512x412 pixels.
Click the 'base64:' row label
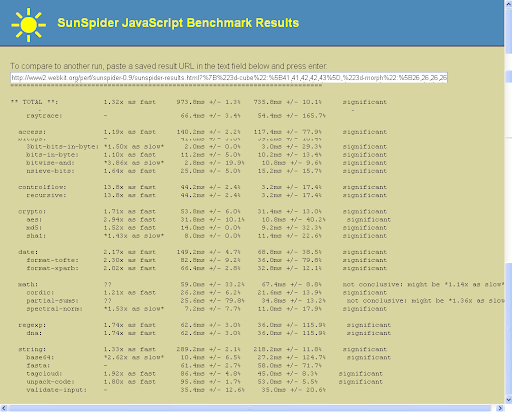(40, 357)
